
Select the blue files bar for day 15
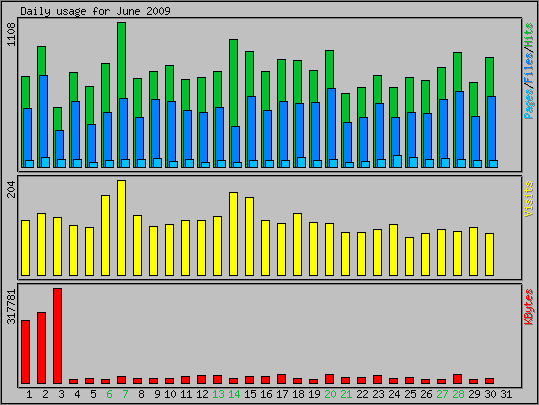[x=251, y=128]
